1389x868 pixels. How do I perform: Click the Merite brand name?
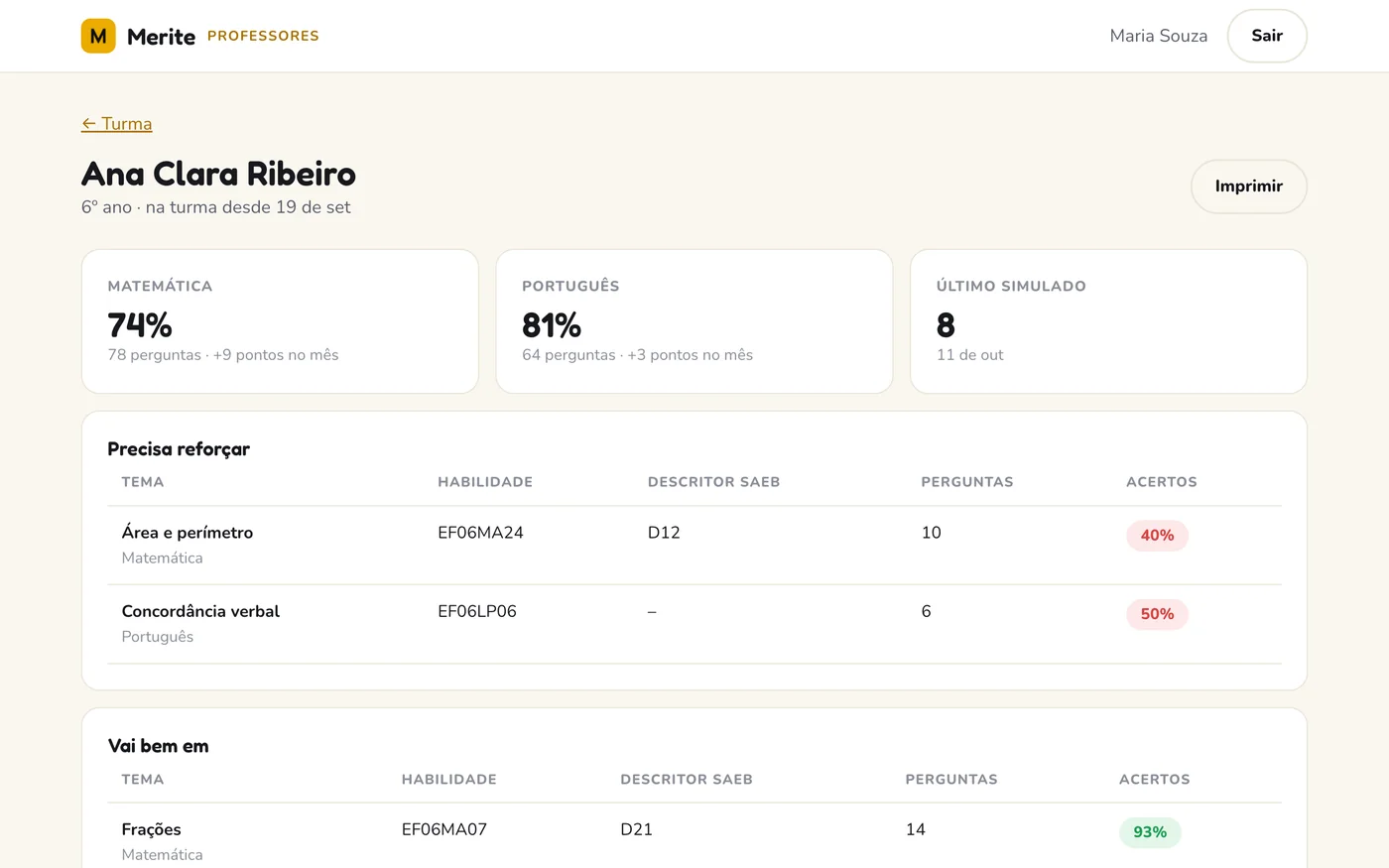(x=161, y=37)
